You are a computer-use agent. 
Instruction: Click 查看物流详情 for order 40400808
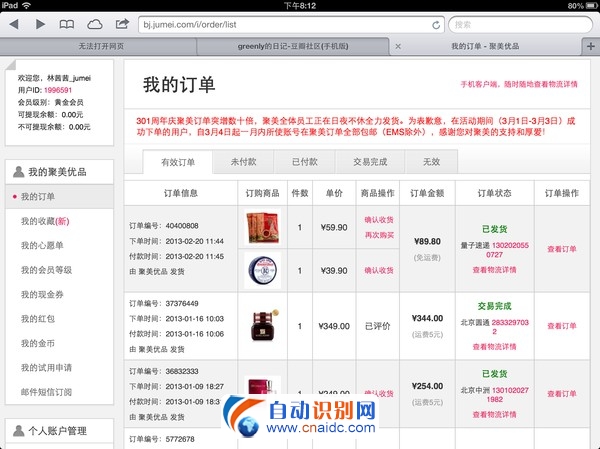click(494, 270)
